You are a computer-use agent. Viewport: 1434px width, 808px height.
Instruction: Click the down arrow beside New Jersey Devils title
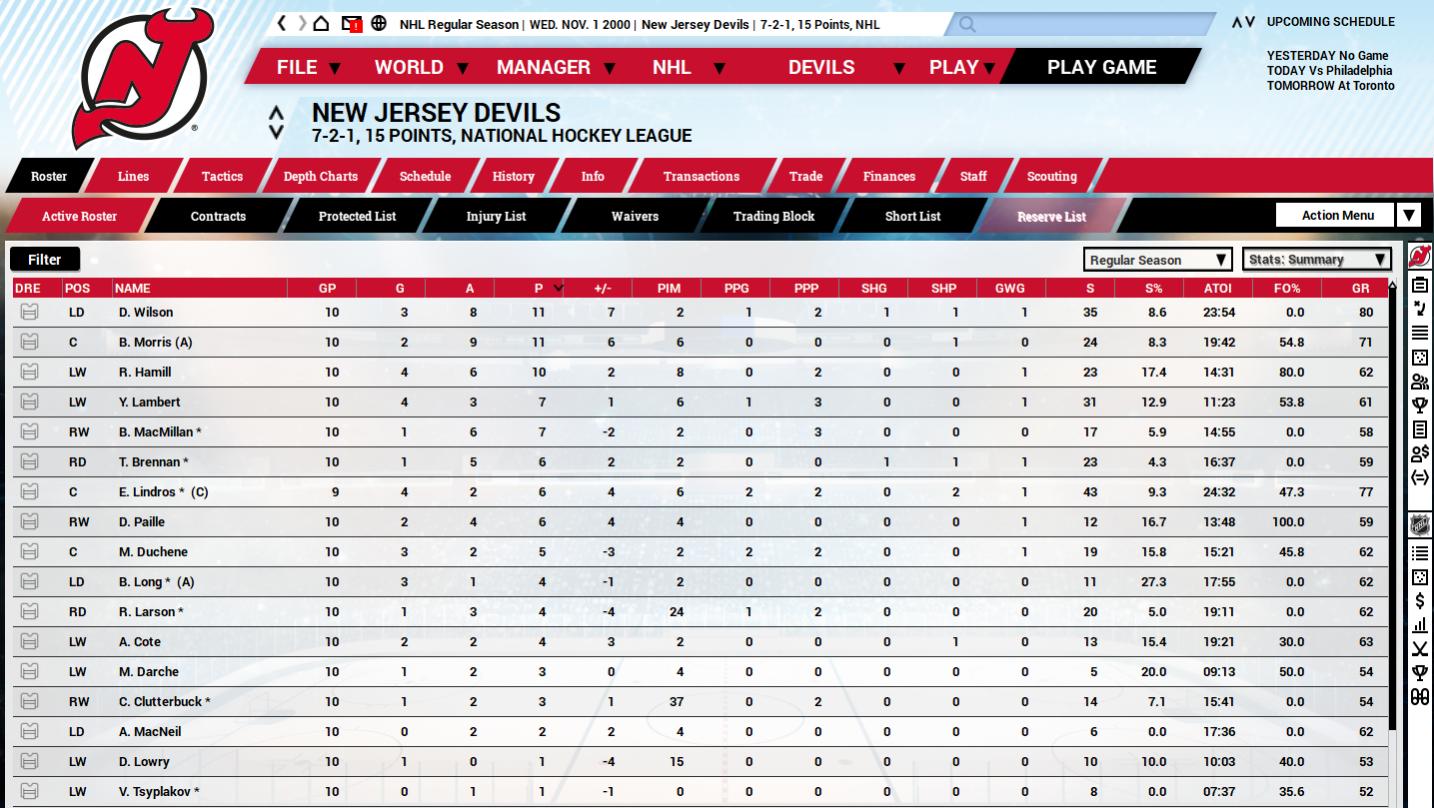pos(277,132)
